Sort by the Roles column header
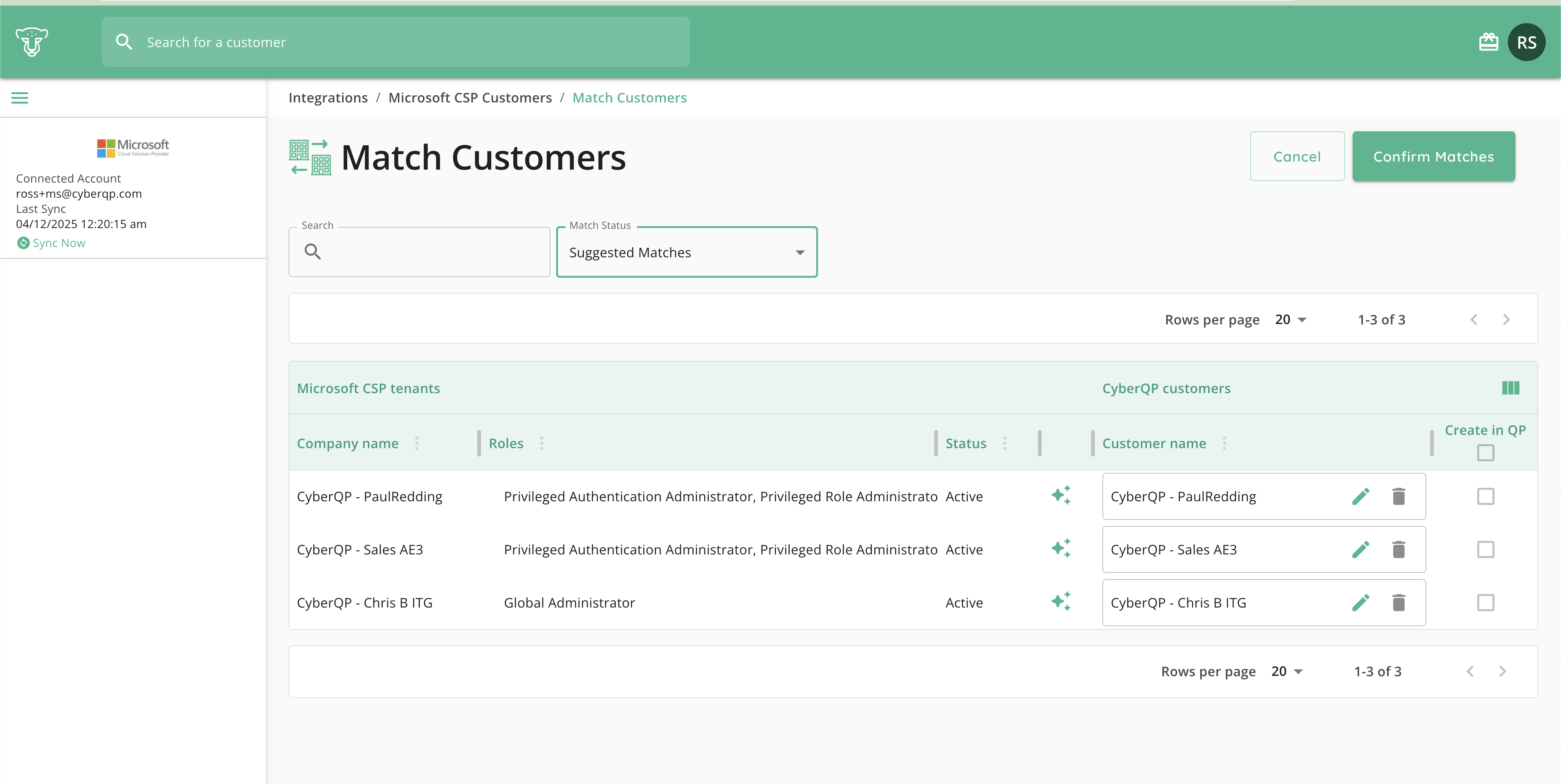 tap(505, 444)
